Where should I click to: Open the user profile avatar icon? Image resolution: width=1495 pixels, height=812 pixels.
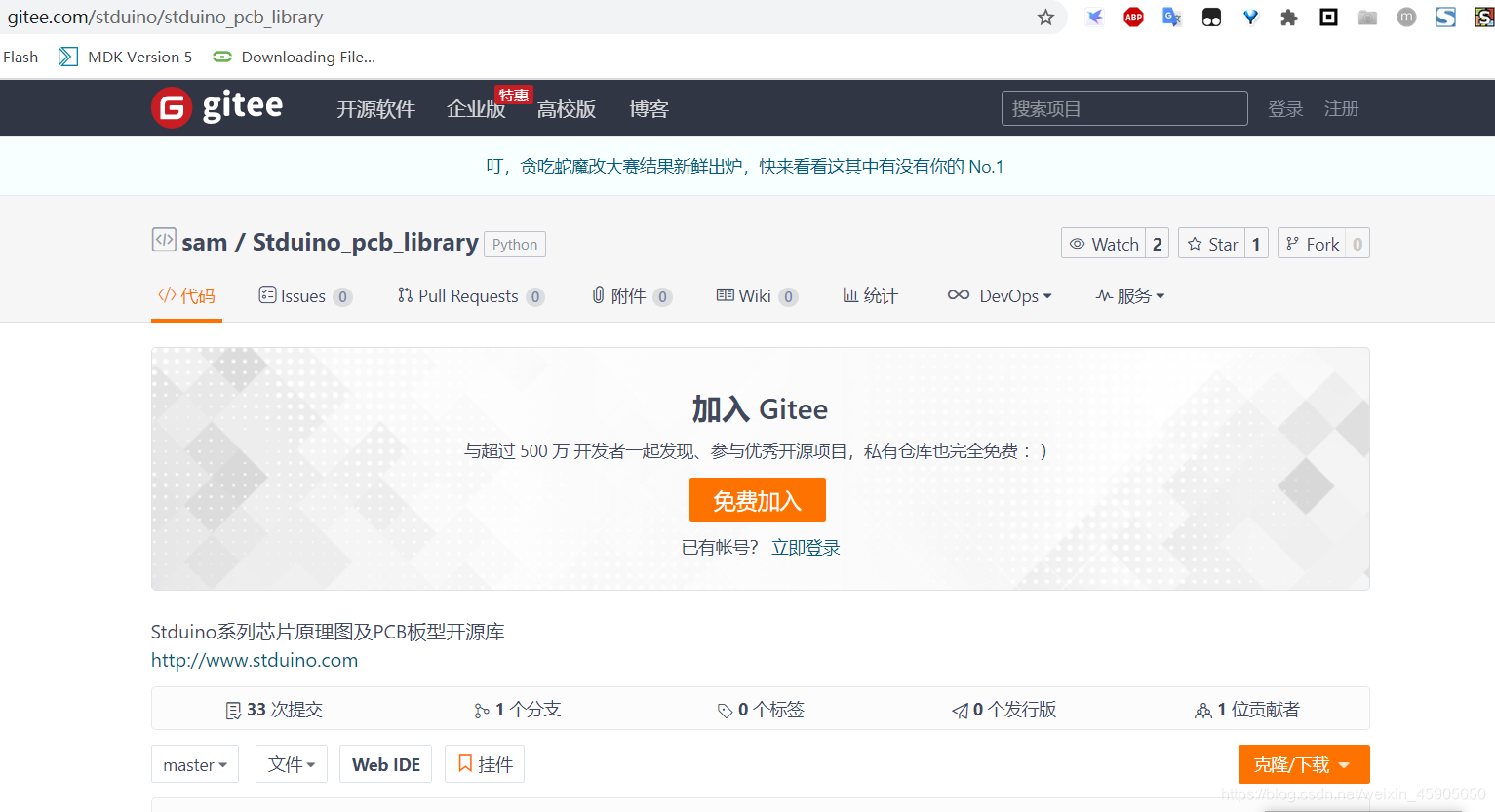click(x=1406, y=18)
